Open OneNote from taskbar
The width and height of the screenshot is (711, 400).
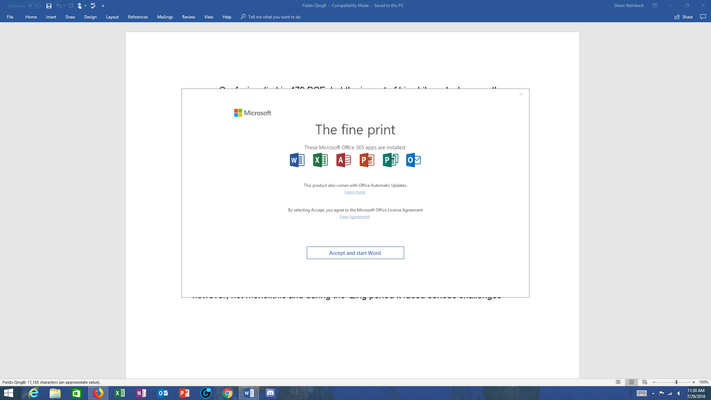[141, 393]
